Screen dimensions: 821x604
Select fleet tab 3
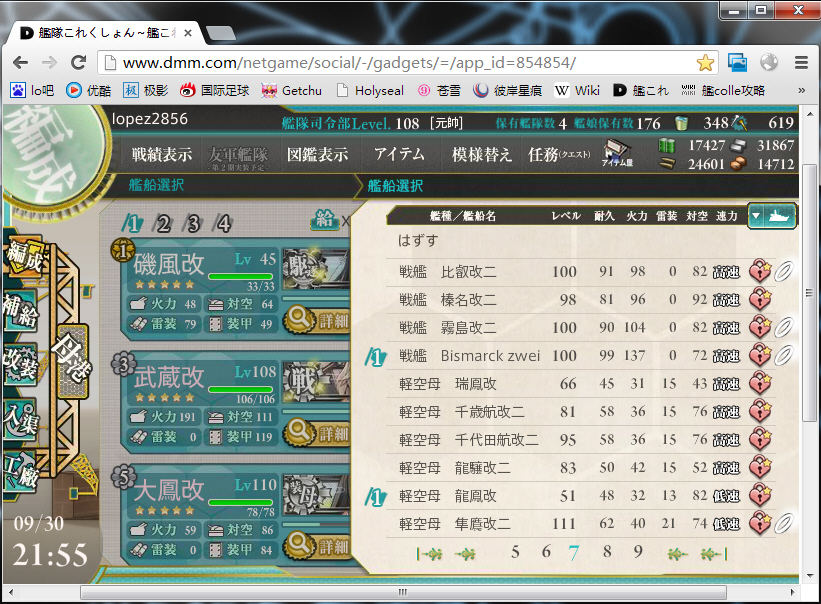(x=193, y=223)
